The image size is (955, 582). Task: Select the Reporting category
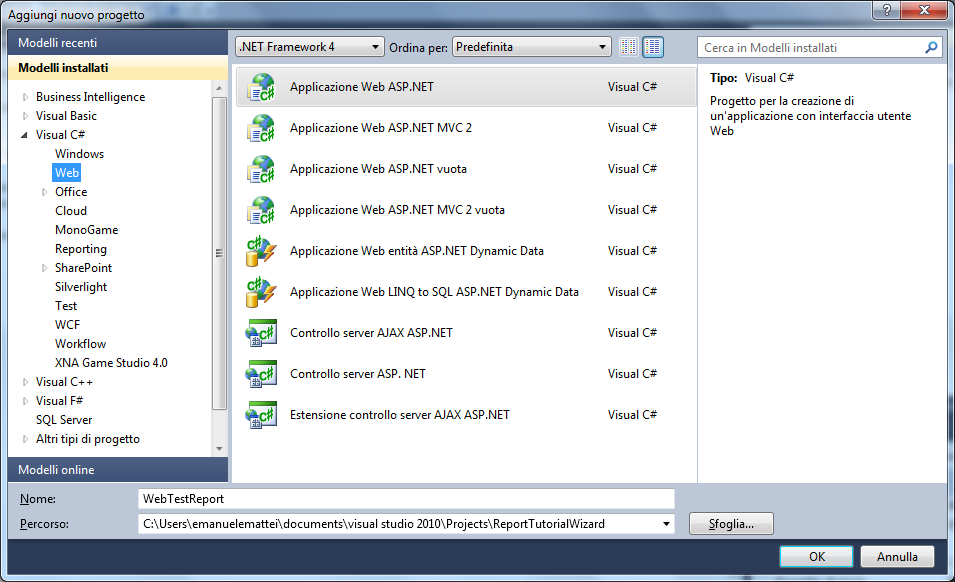coord(80,249)
